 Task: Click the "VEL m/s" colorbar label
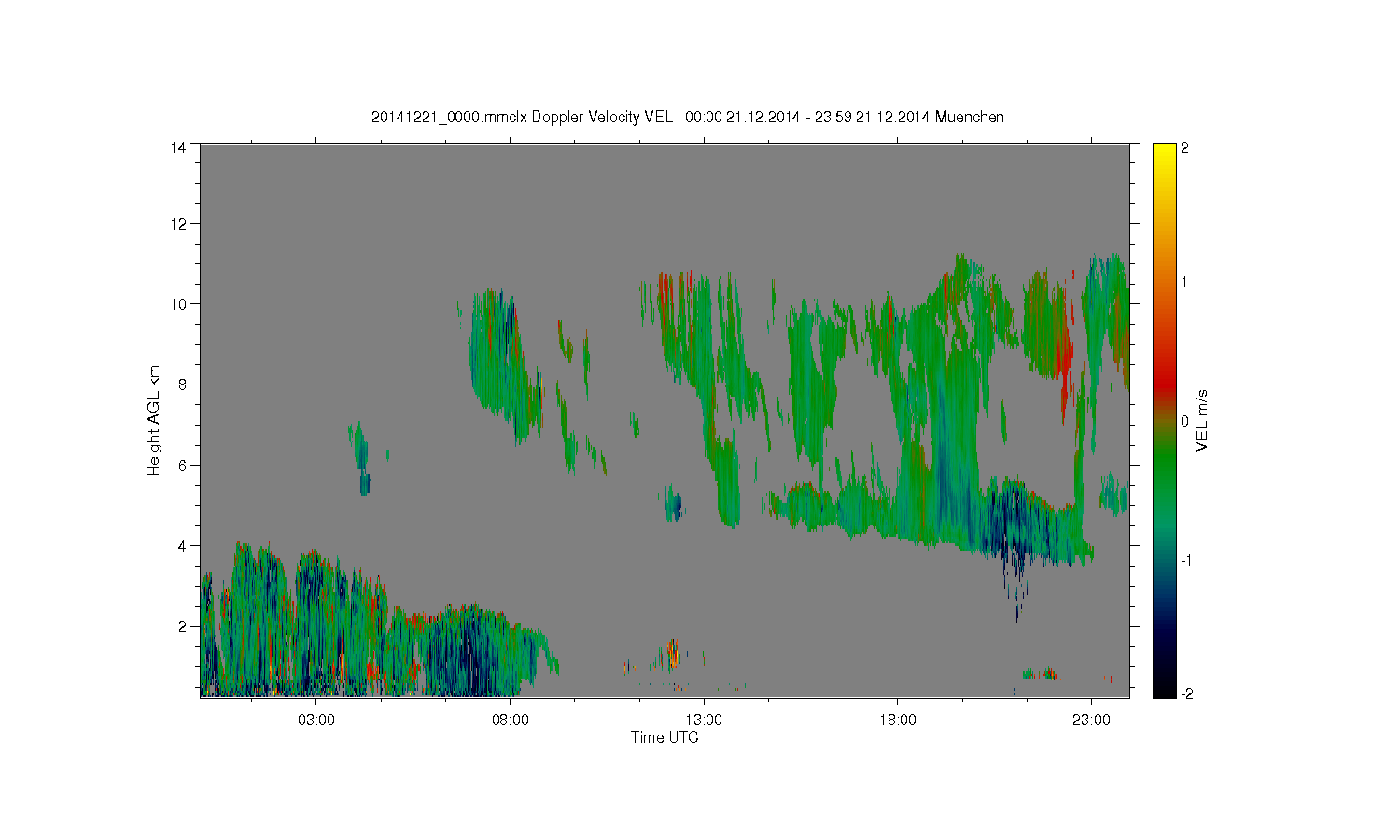point(1202,421)
